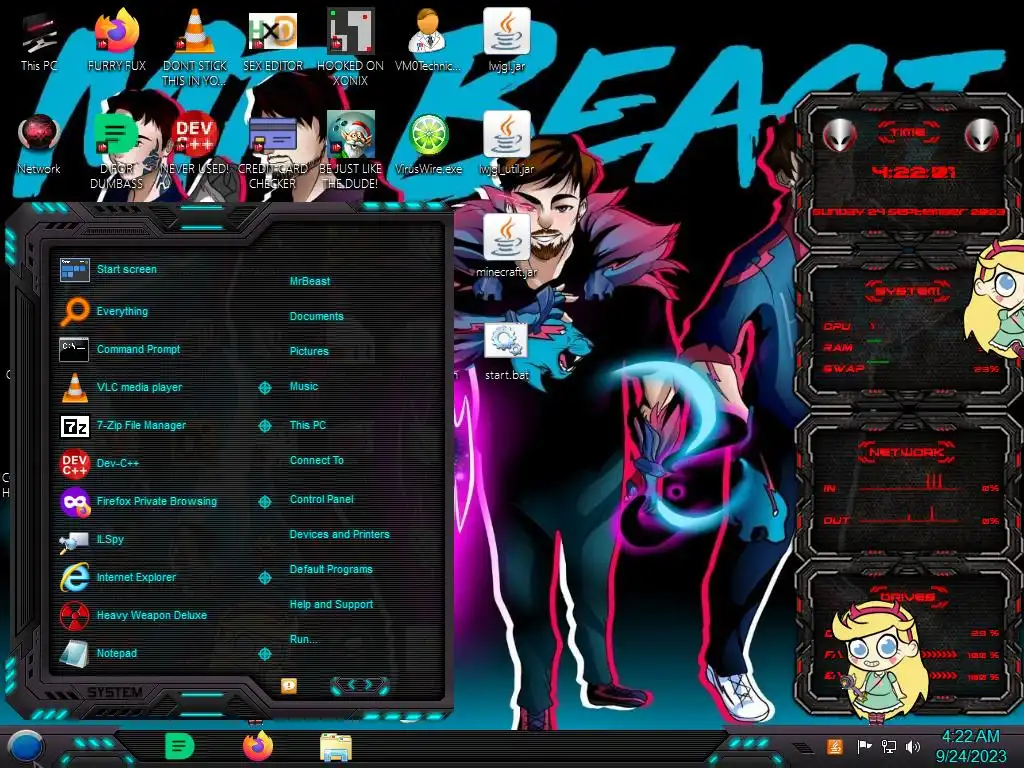Expand VLC media player jump list arrow
The height and width of the screenshot is (768, 1024).
[x=264, y=387]
